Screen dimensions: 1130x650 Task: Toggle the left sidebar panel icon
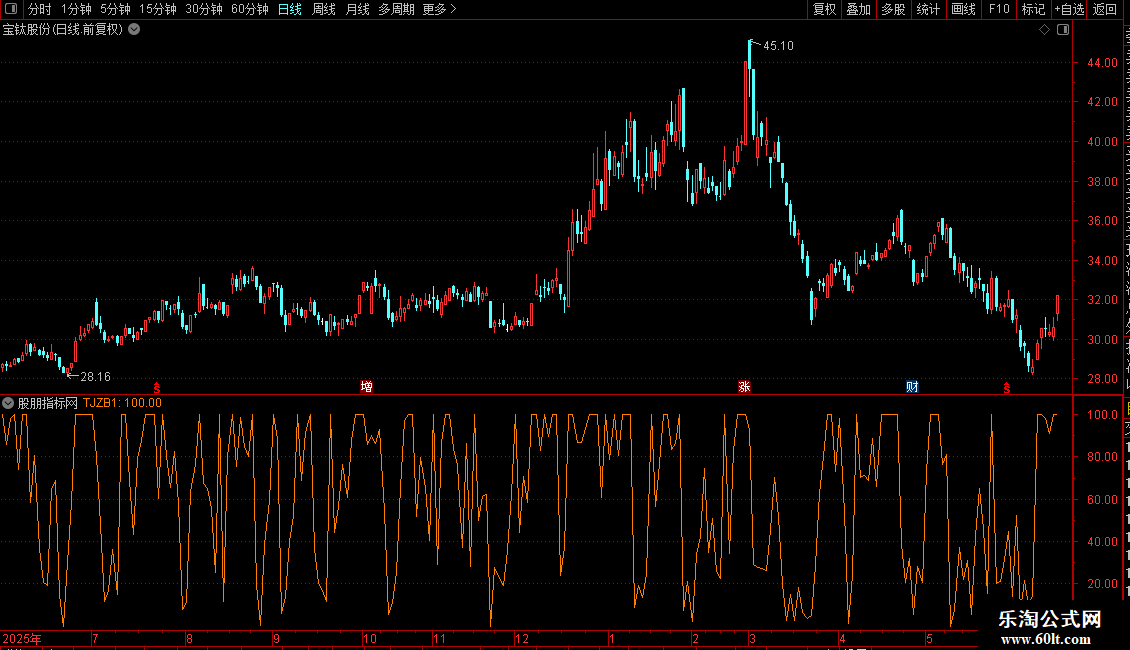click(11, 9)
